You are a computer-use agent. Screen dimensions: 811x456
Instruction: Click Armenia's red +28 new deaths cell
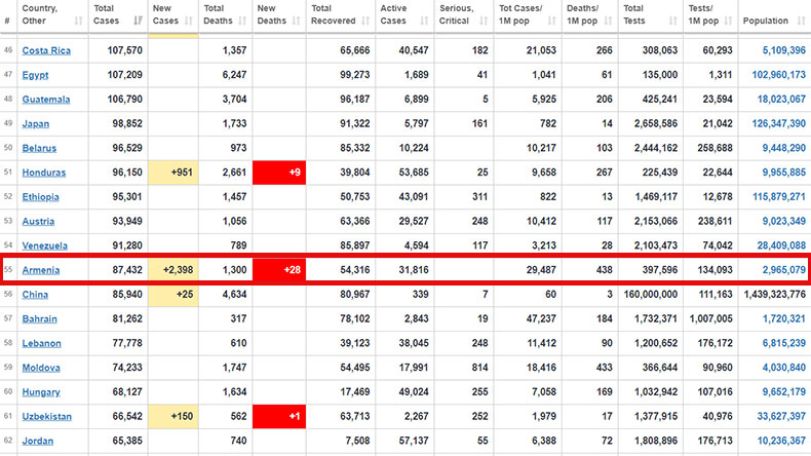(279, 270)
